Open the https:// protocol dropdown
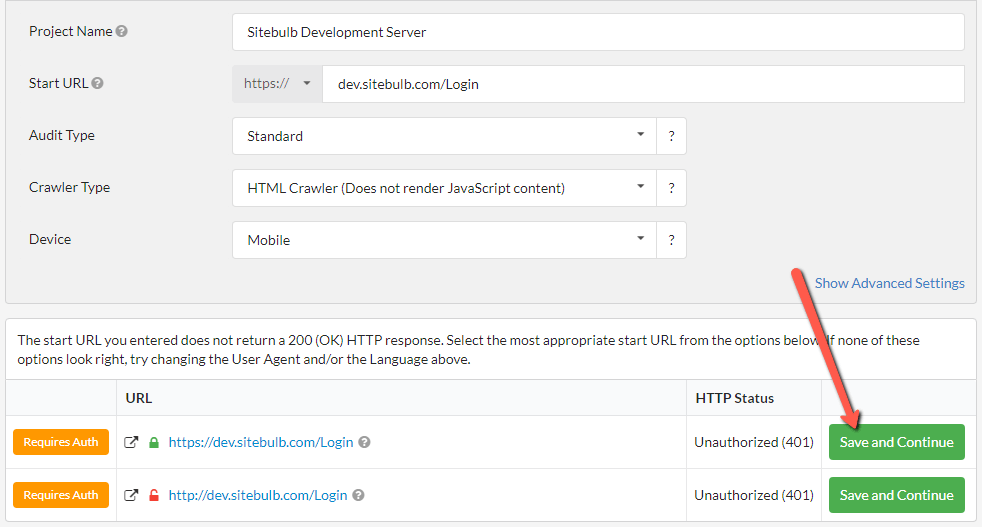982x527 pixels. click(277, 84)
